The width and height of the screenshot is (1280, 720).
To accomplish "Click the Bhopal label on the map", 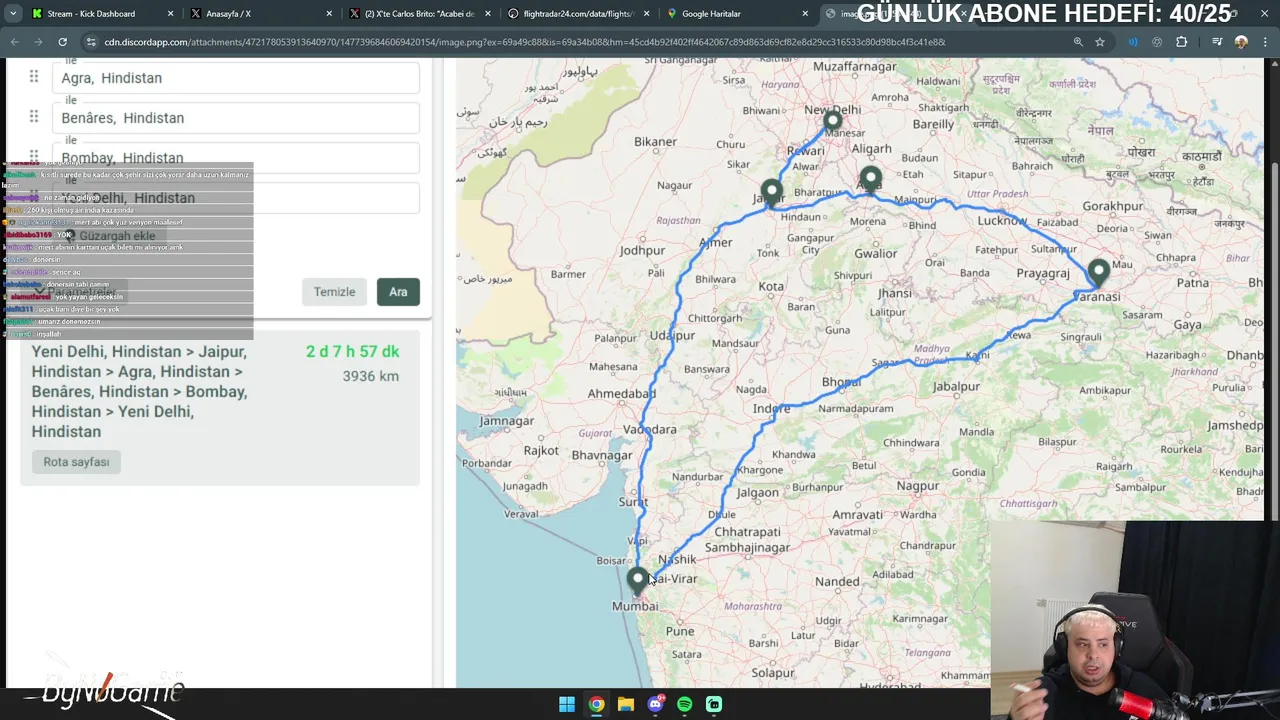I will click(841, 383).
